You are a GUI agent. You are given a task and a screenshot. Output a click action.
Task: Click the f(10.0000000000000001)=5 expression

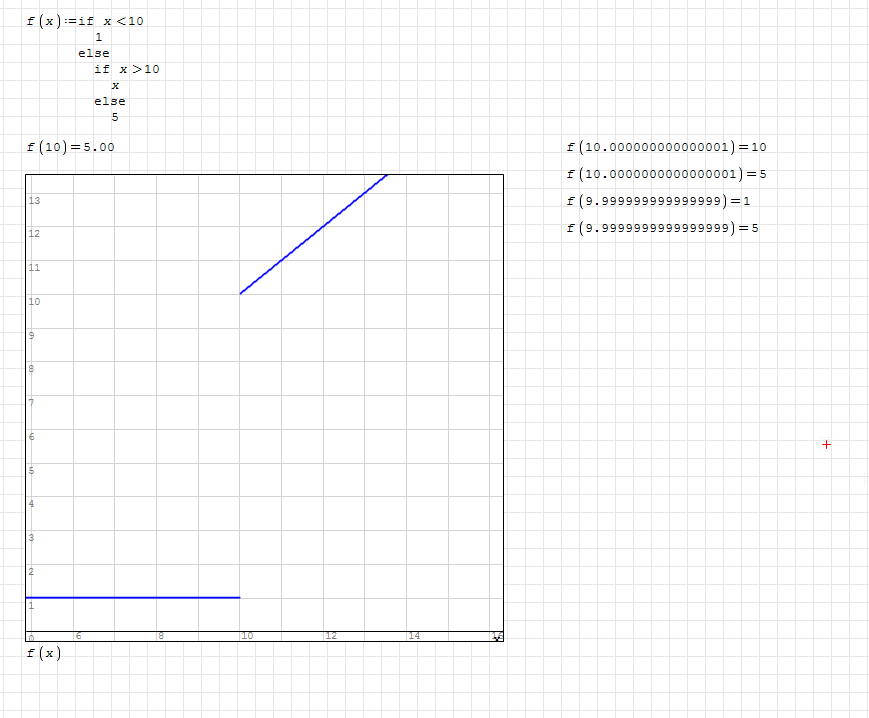(x=666, y=174)
